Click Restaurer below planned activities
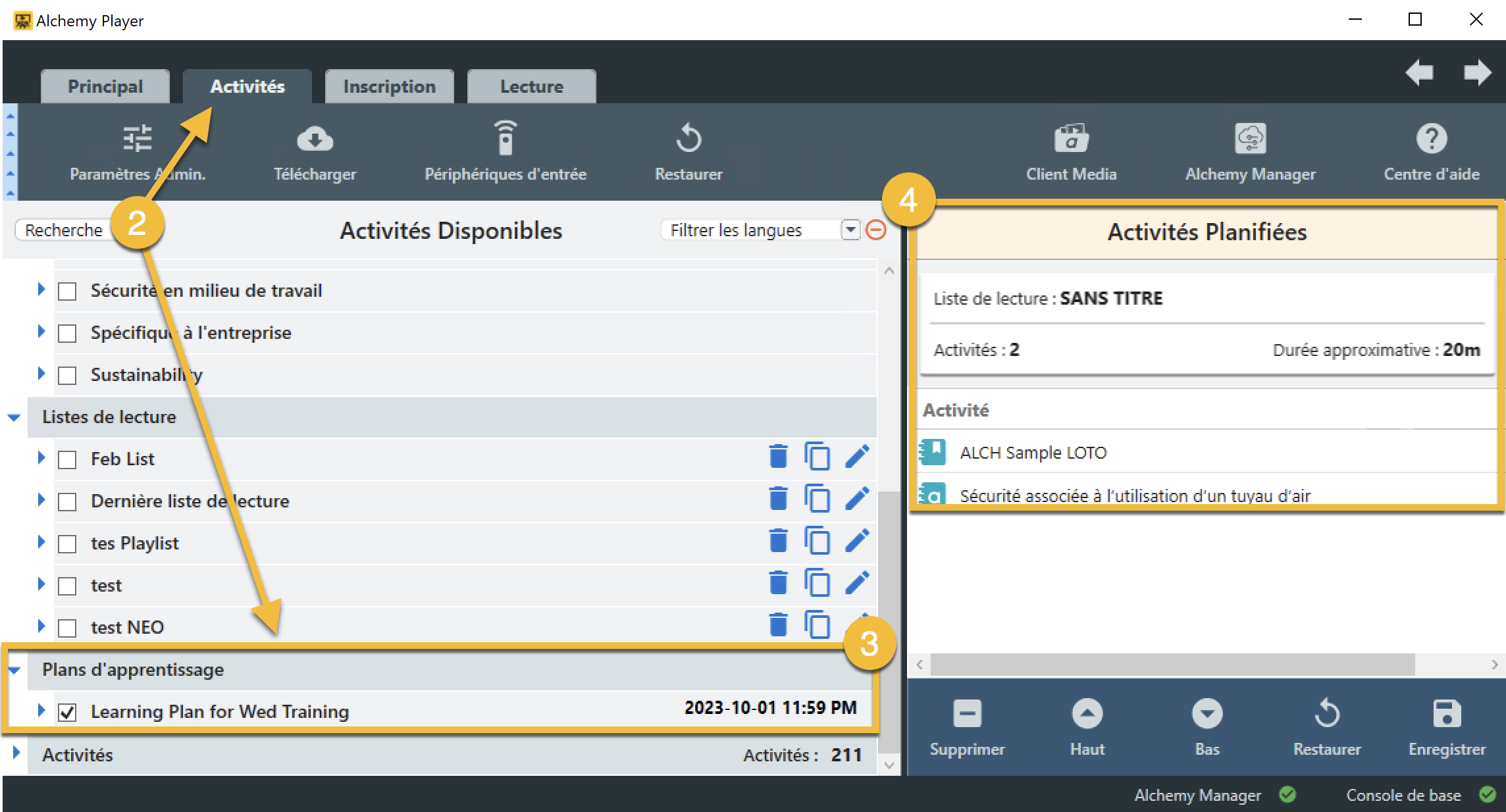Screen dimensions: 1506x812 pyautogui.click(x=1327, y=728)
